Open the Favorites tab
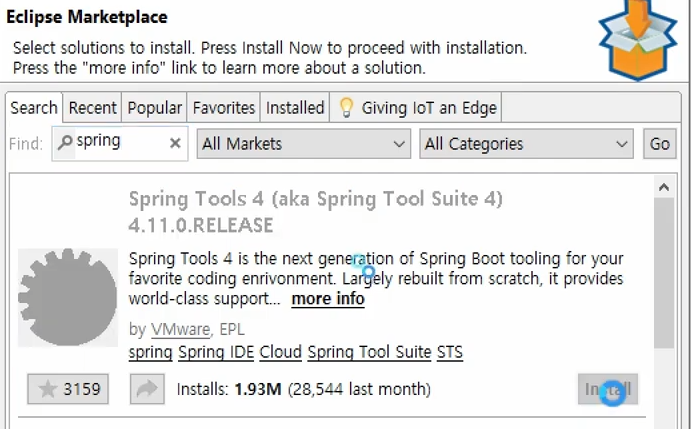 click(223, 108)
